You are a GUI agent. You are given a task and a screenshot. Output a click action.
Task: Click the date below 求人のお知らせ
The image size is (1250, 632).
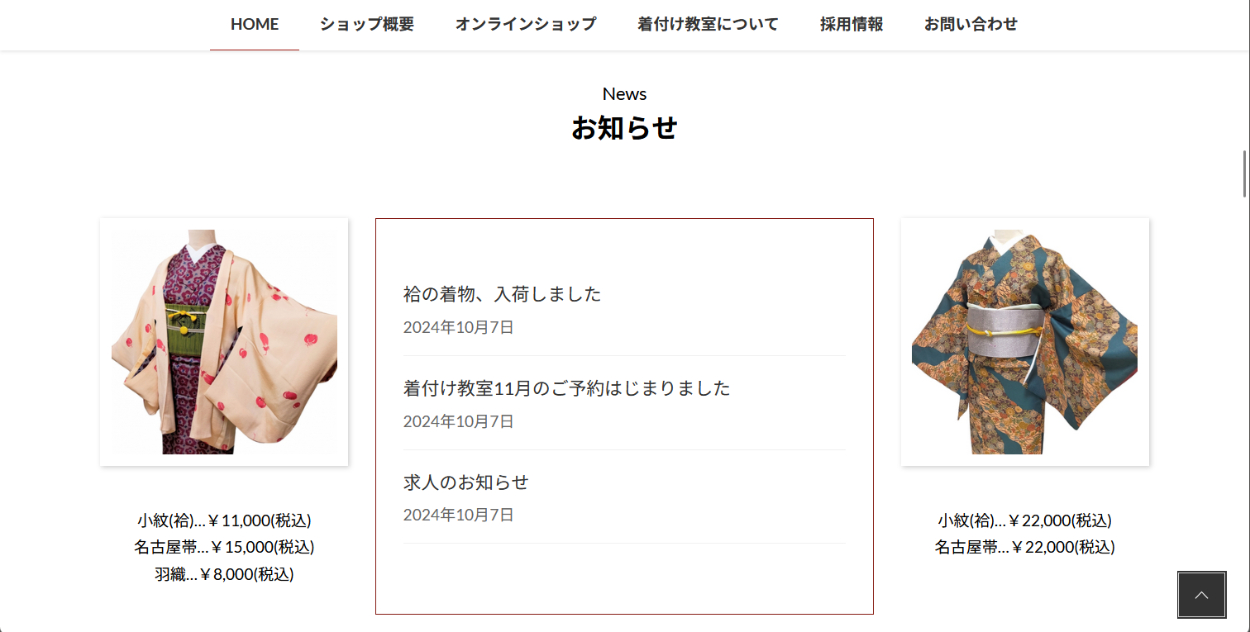[x=458, y=515]
